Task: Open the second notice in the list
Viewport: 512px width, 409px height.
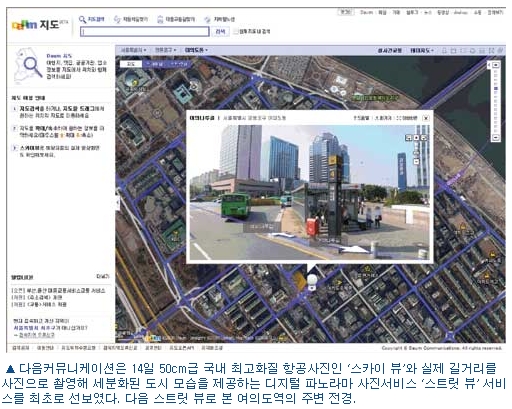Action: click(37, 297)
